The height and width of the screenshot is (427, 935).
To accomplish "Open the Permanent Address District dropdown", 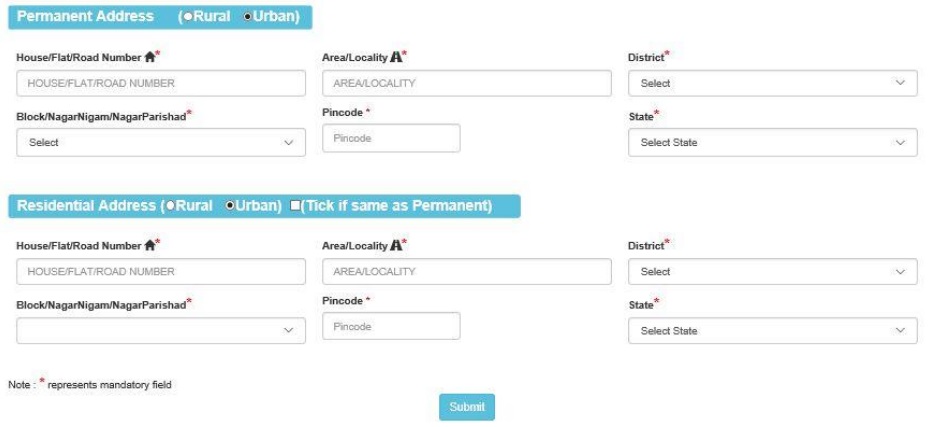I will [773, 83].
